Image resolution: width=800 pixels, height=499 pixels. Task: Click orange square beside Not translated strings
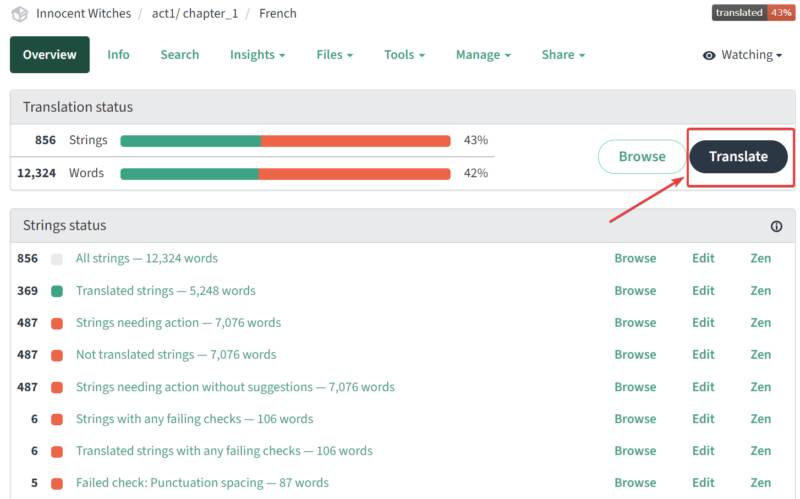57,355
